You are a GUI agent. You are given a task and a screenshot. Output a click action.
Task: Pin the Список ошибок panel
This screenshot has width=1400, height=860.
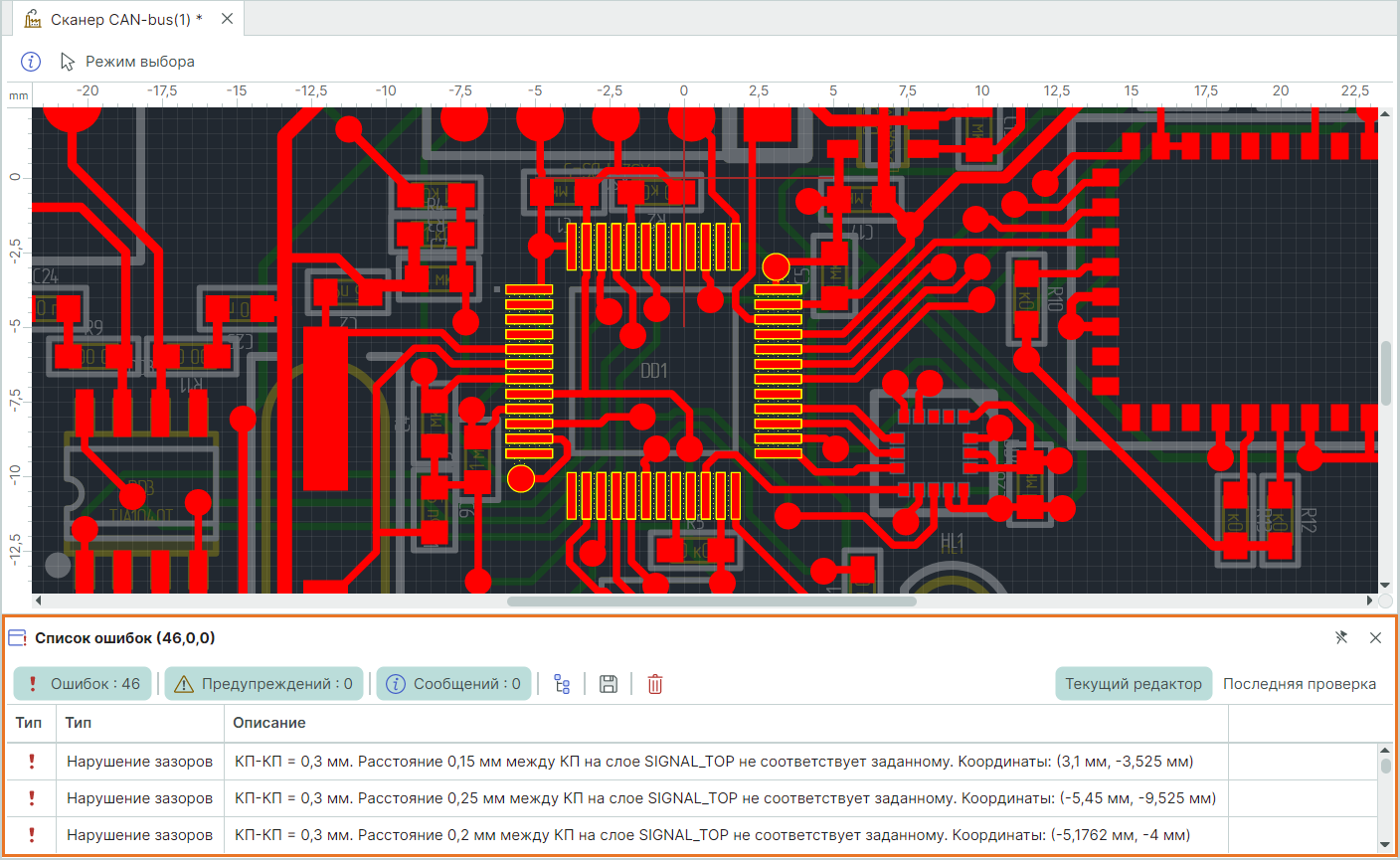[x=1340, y=637]
